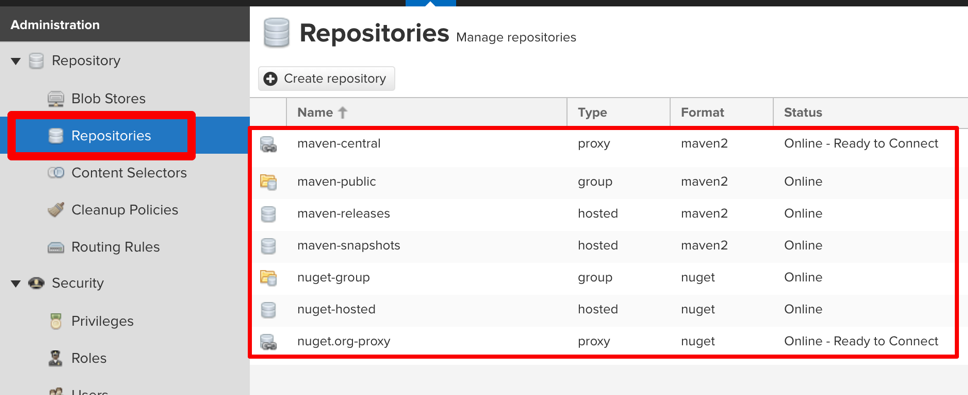Click the maven-central proxy icon
The height and width of the screenshot is (395, 968).
pos(268,145)
